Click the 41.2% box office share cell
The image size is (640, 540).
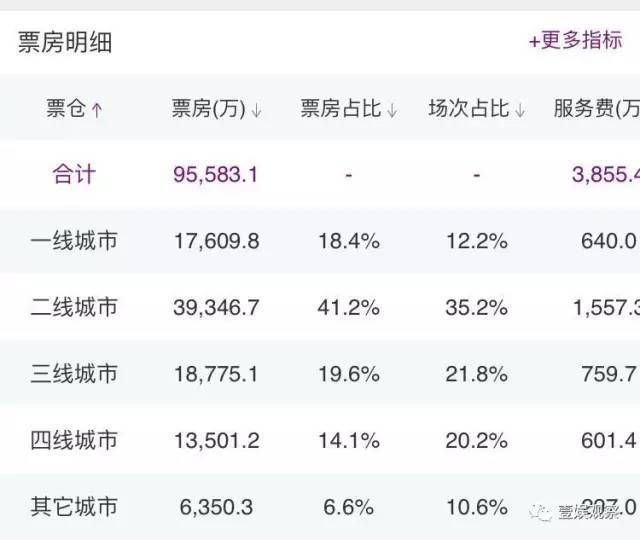(349, 307)
